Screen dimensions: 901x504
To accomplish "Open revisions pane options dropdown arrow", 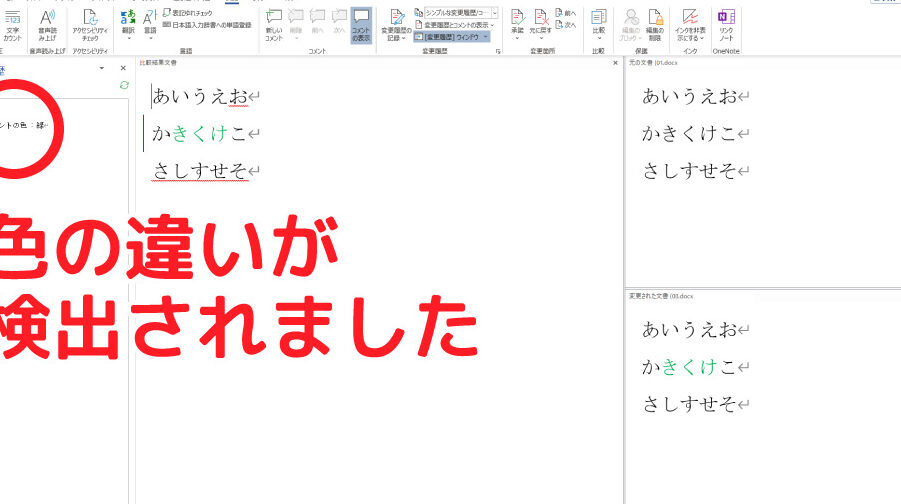I will tap(102, 68).
